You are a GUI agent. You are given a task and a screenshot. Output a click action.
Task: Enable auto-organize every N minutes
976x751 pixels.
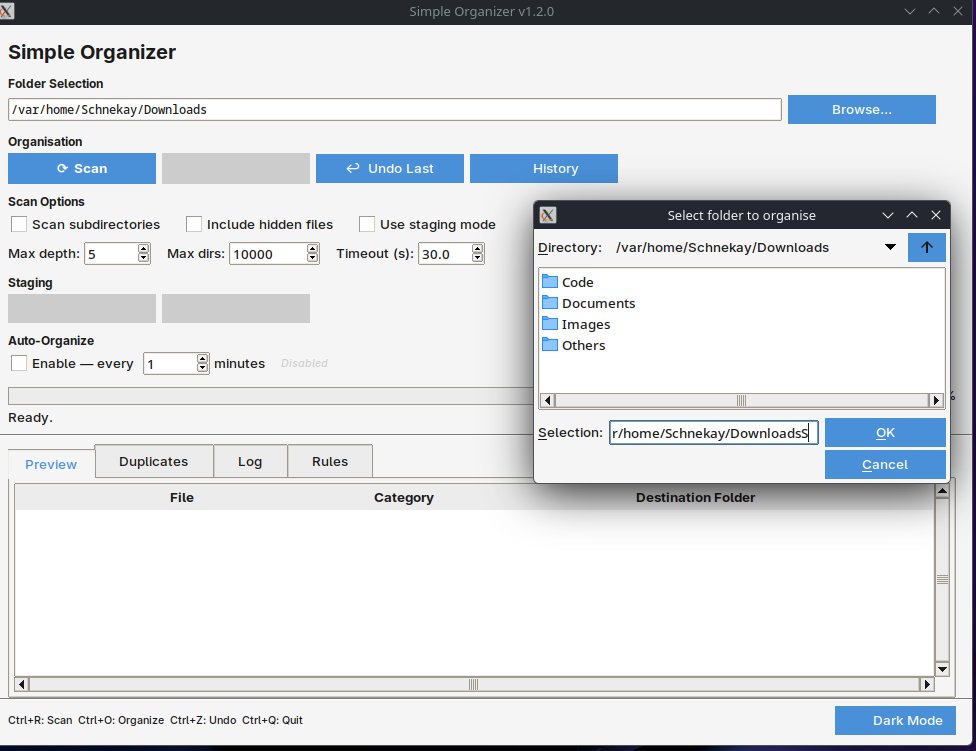[19, 363]
